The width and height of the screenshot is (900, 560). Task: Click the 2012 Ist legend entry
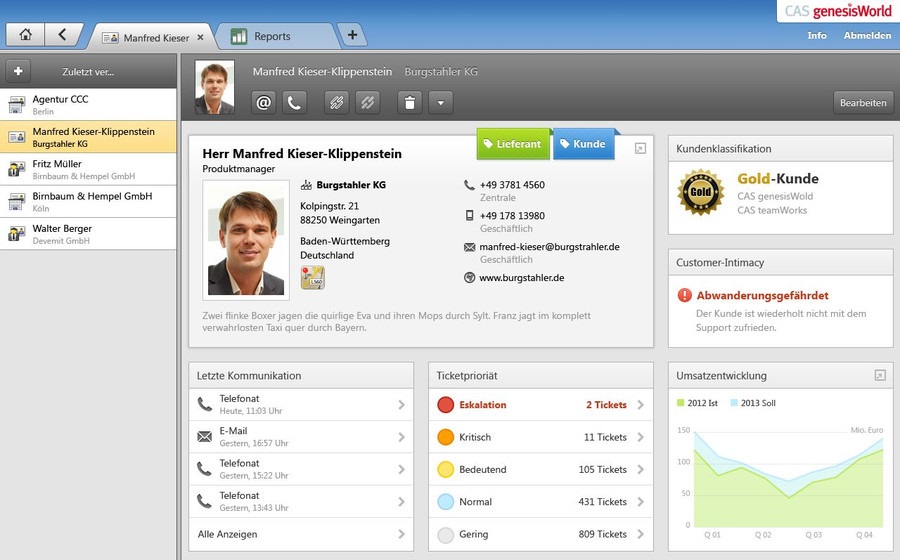[x=697, y=403]
